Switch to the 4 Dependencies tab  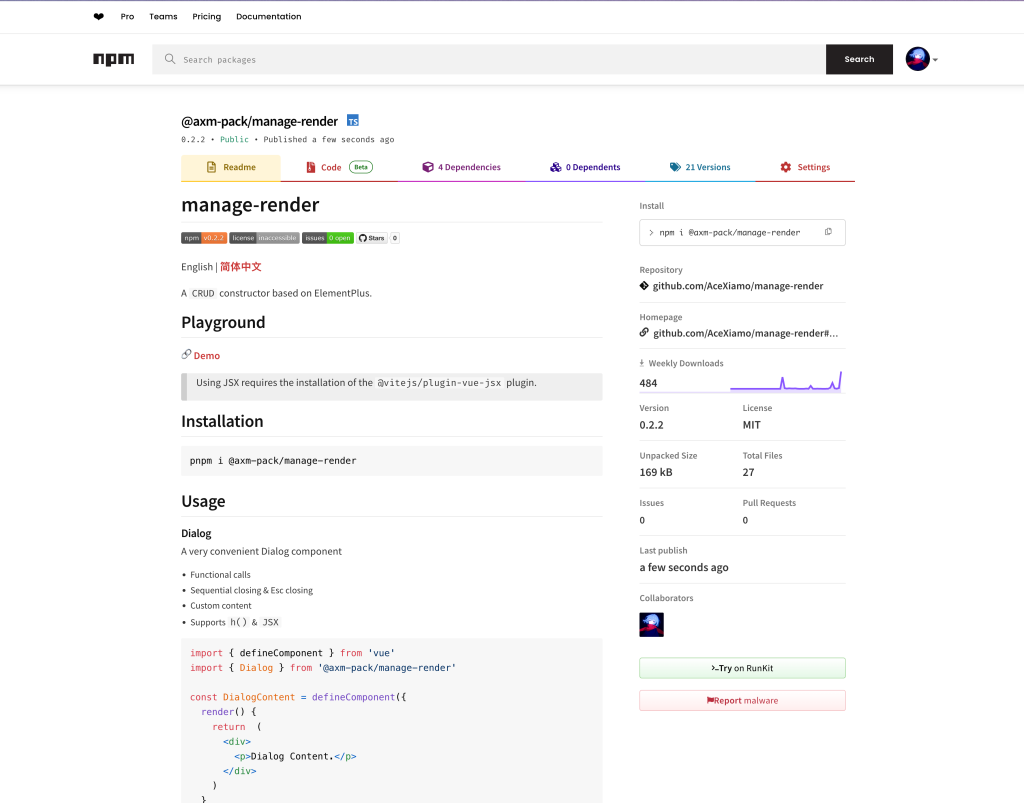461,167
